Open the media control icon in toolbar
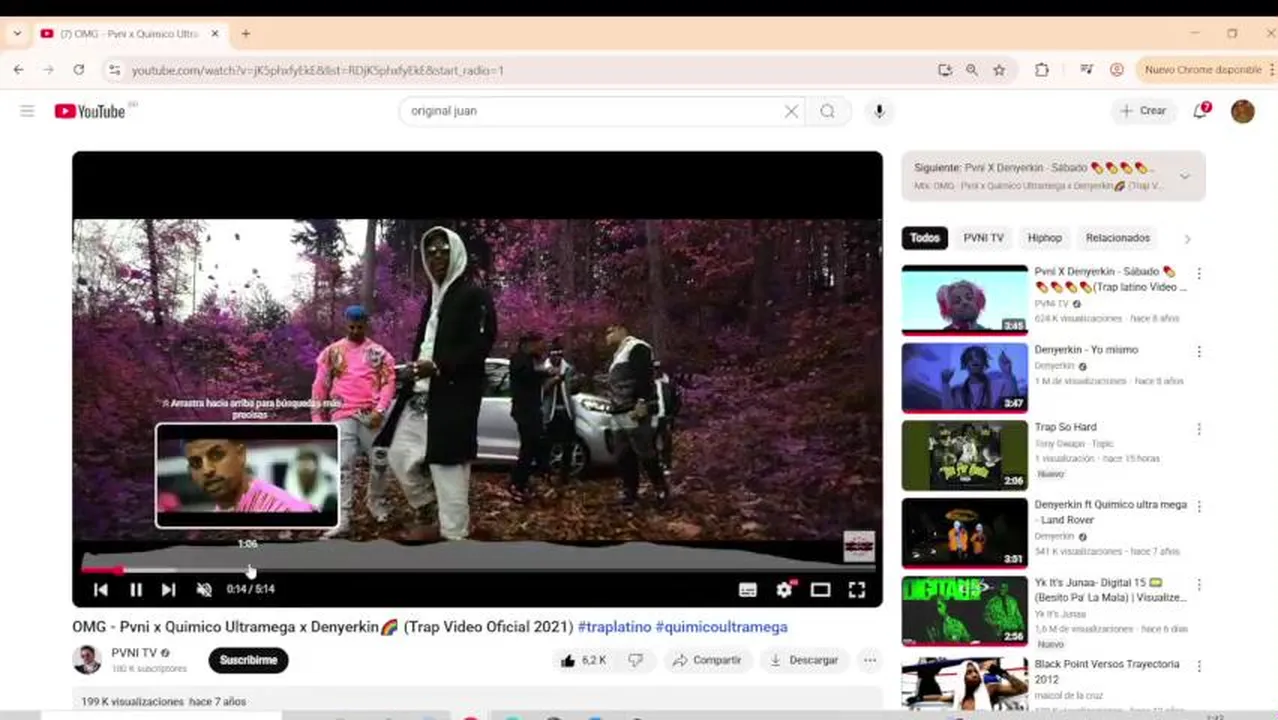The height and width of the screenshot is (720, 1278). point(1086,70)
